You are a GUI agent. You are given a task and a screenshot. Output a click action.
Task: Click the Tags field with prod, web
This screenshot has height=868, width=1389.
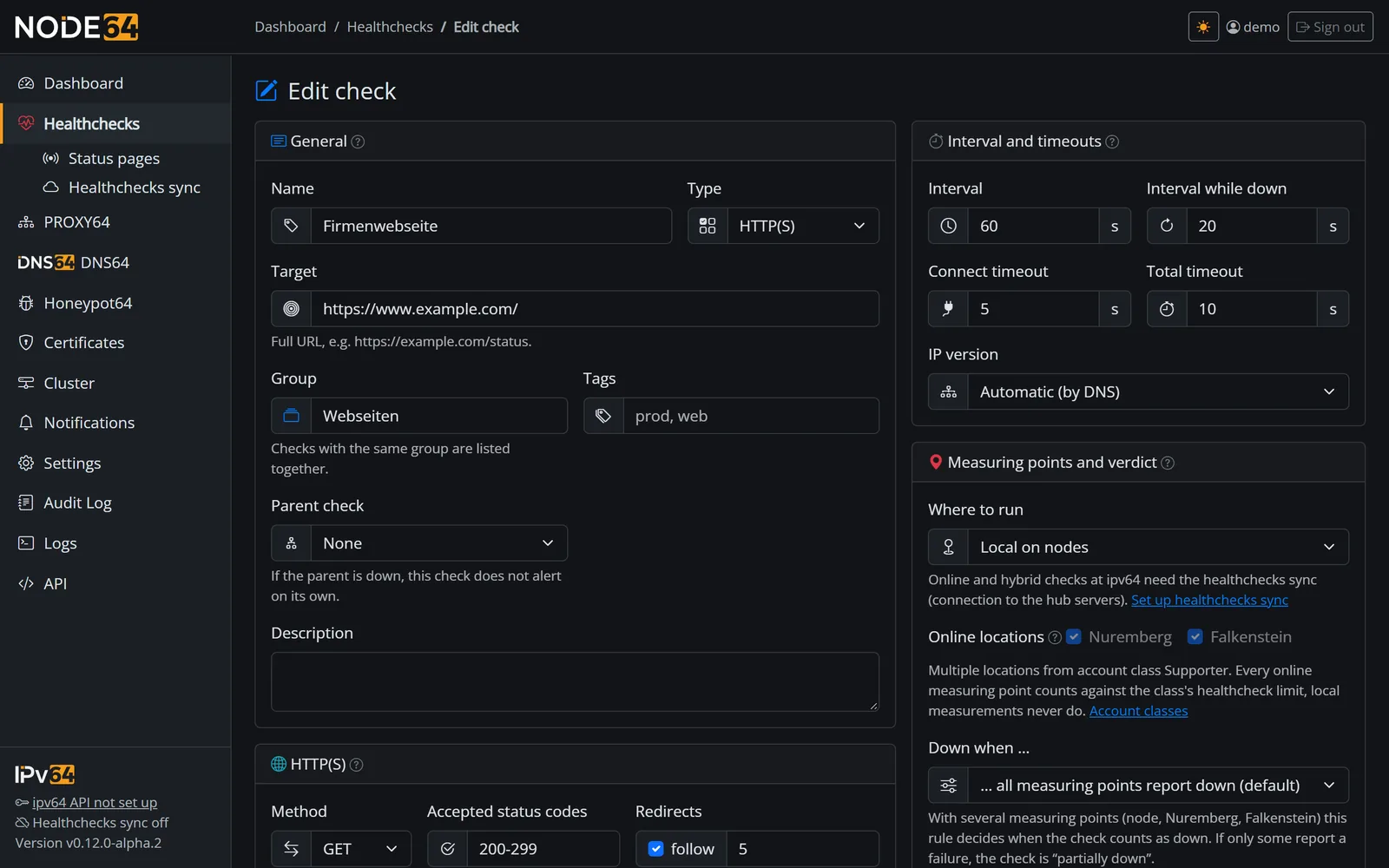pyautogui.click(x=751, y=416)
